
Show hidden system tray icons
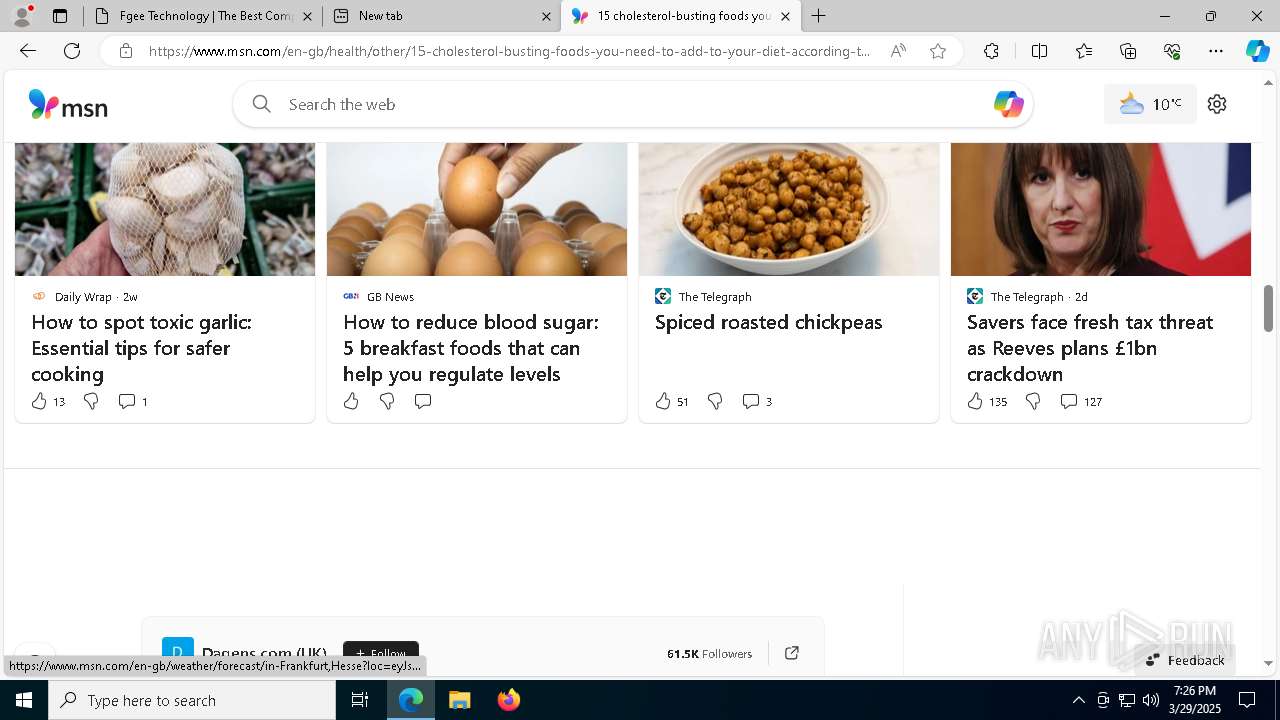[x=1078, y=700]
